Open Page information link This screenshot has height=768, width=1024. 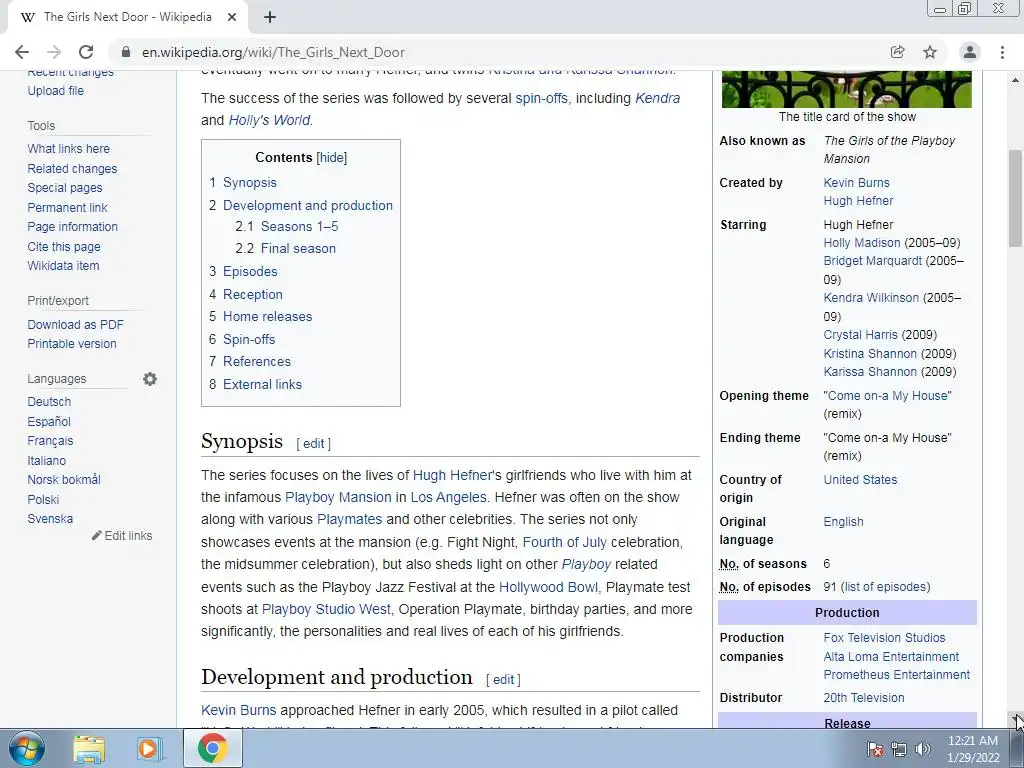(x=72, y=227)
